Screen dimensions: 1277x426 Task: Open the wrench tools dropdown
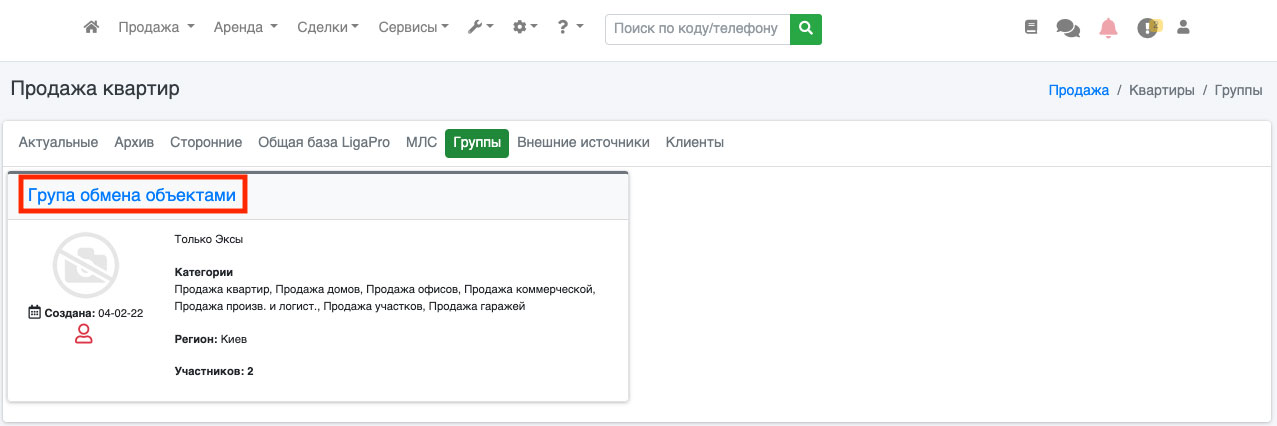pos(480,28)
